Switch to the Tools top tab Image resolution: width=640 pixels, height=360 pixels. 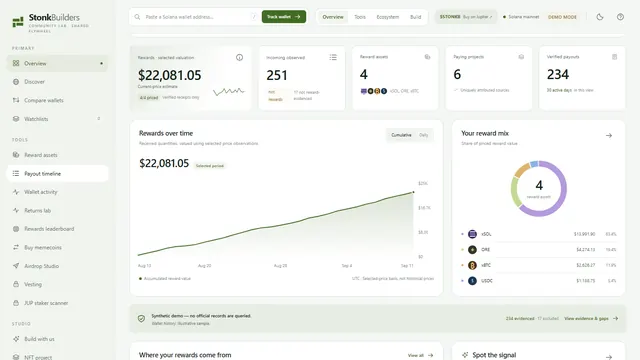pos(360,17)
